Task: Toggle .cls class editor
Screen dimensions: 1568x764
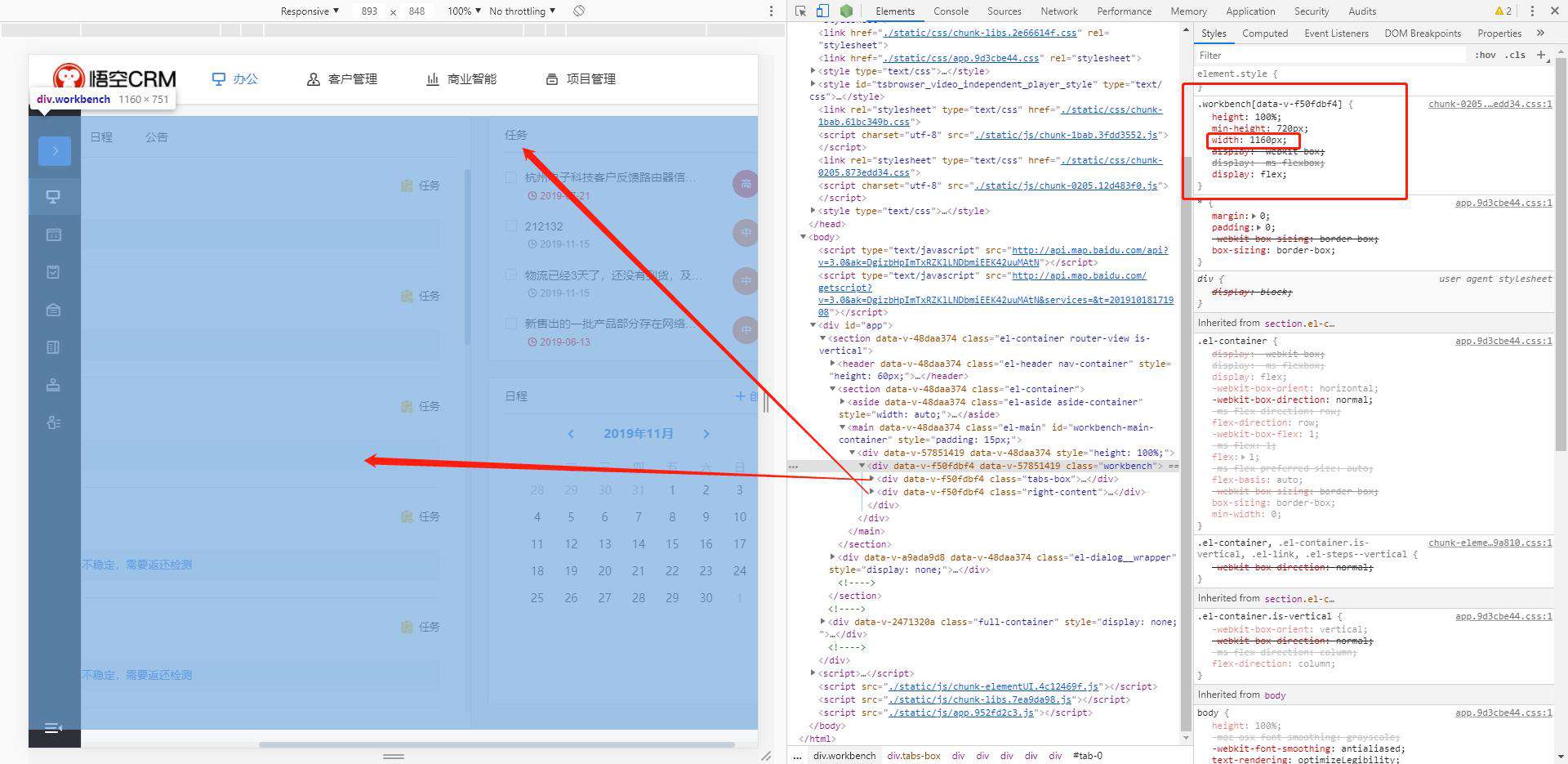Action: tap(1516, 55)
